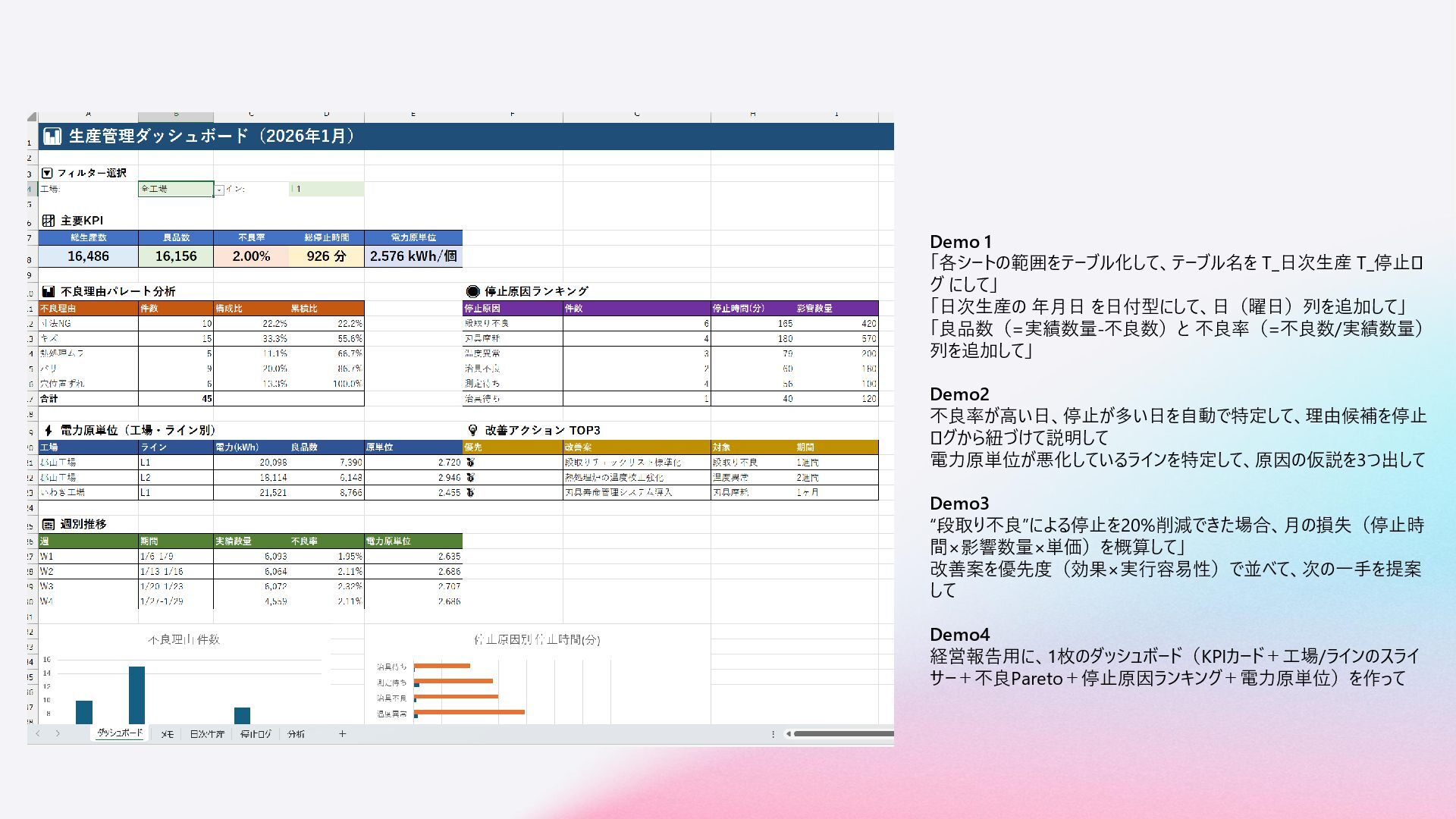Click the black circle icon beside 停止原因ランキング

click(x=472, y=291)
